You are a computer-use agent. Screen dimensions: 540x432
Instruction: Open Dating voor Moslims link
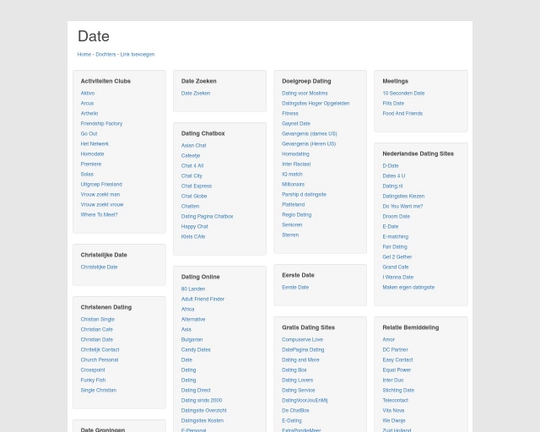[305, 93]
